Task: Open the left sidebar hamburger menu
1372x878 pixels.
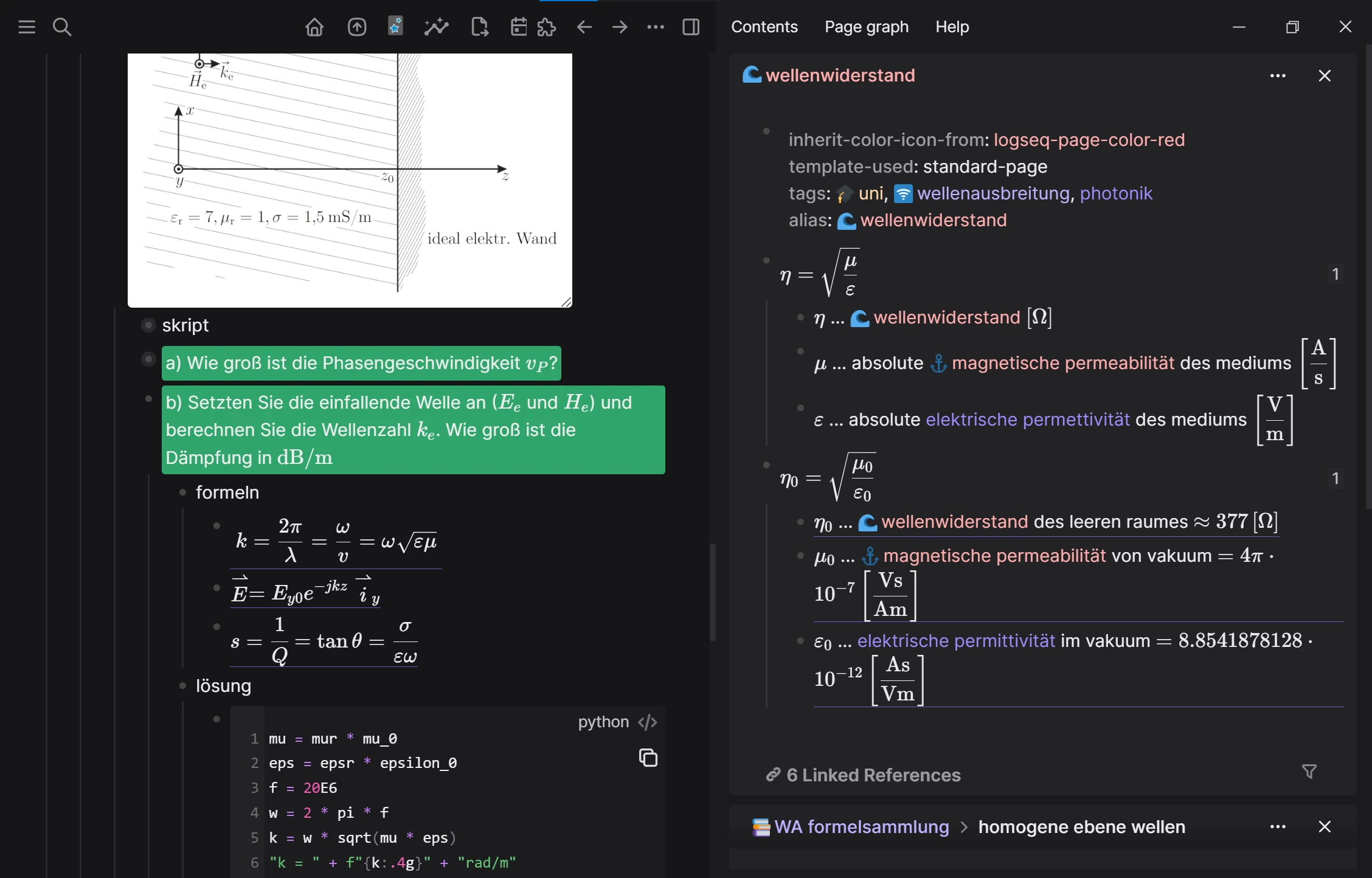Action: point(27,27)
